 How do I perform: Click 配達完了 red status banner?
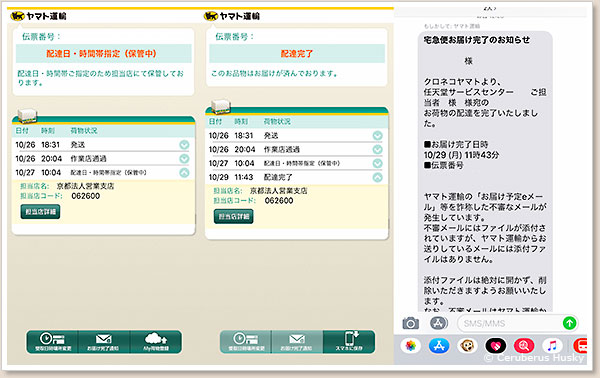tap(297, 54)
